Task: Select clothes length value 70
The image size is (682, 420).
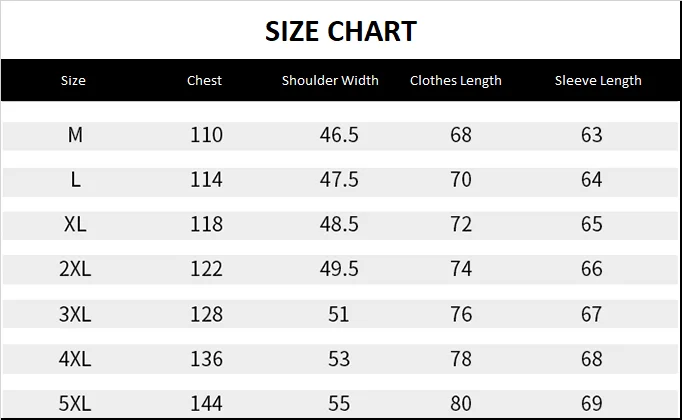Action: tap(461, 180)
